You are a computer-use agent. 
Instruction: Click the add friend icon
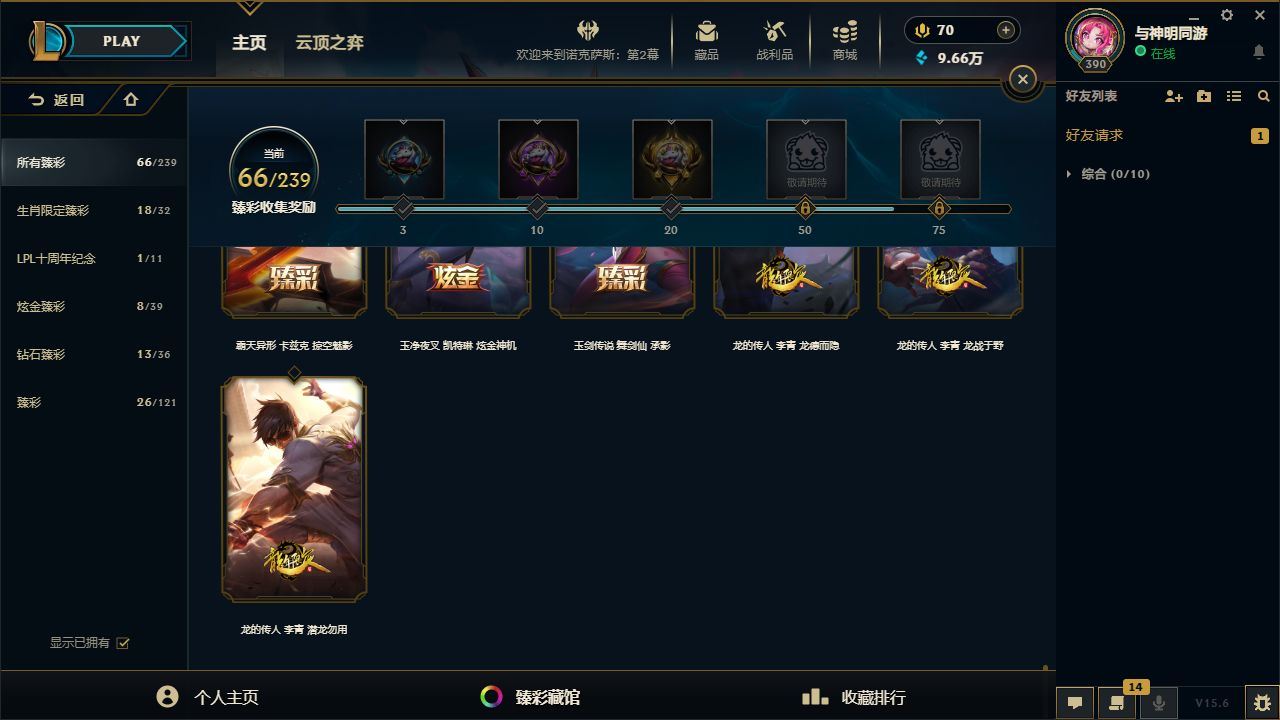pos(1174,96)
